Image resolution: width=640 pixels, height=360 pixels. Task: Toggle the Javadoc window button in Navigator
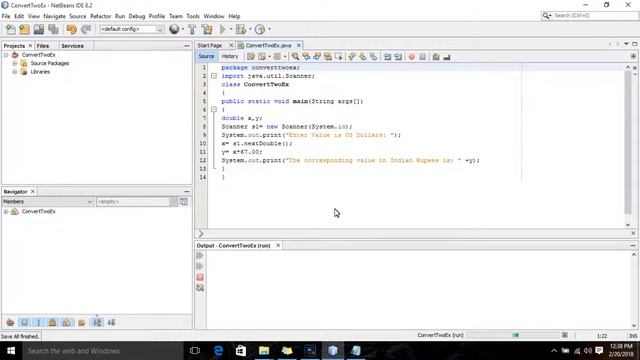click(x=184, y=202)
